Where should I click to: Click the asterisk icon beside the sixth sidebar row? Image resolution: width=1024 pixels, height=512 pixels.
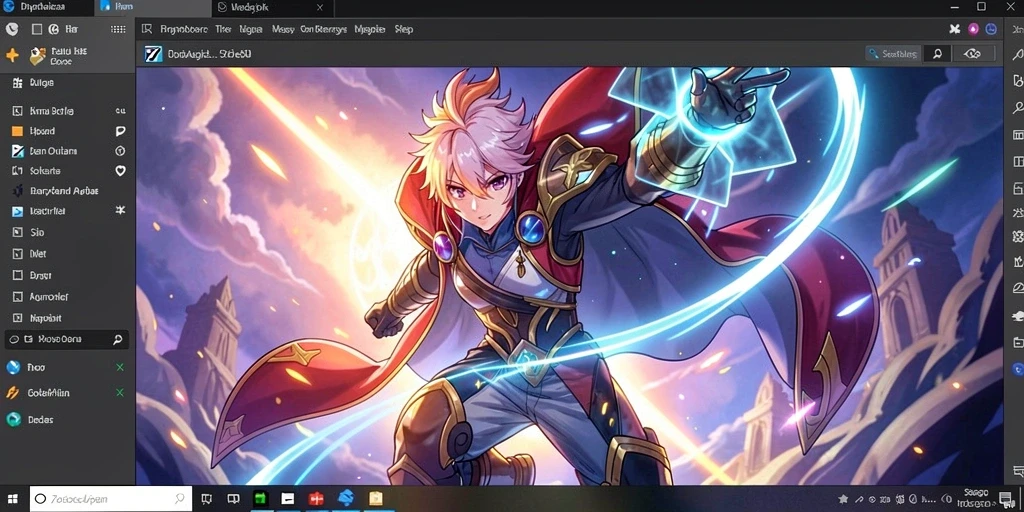click(x=120, y=210)
